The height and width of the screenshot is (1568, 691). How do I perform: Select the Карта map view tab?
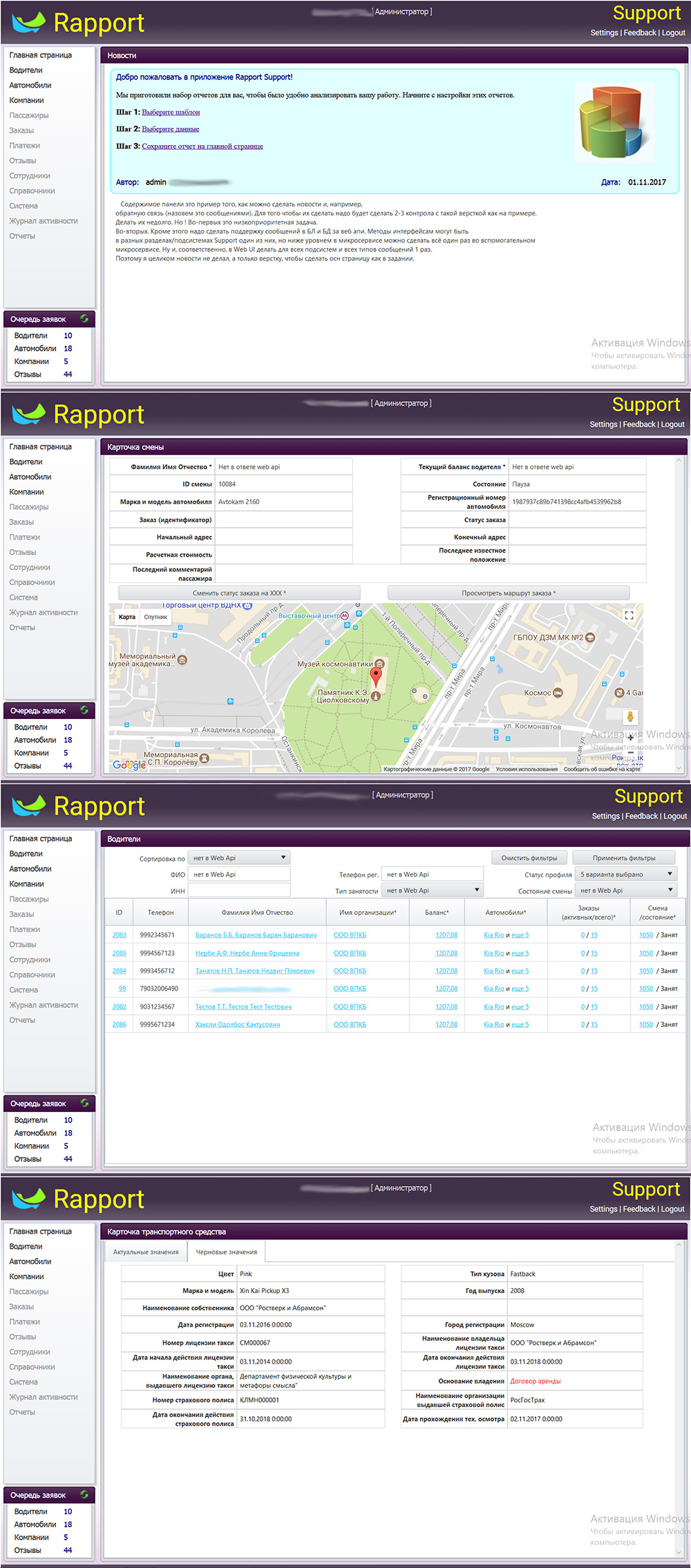click(x=127, y=617)
